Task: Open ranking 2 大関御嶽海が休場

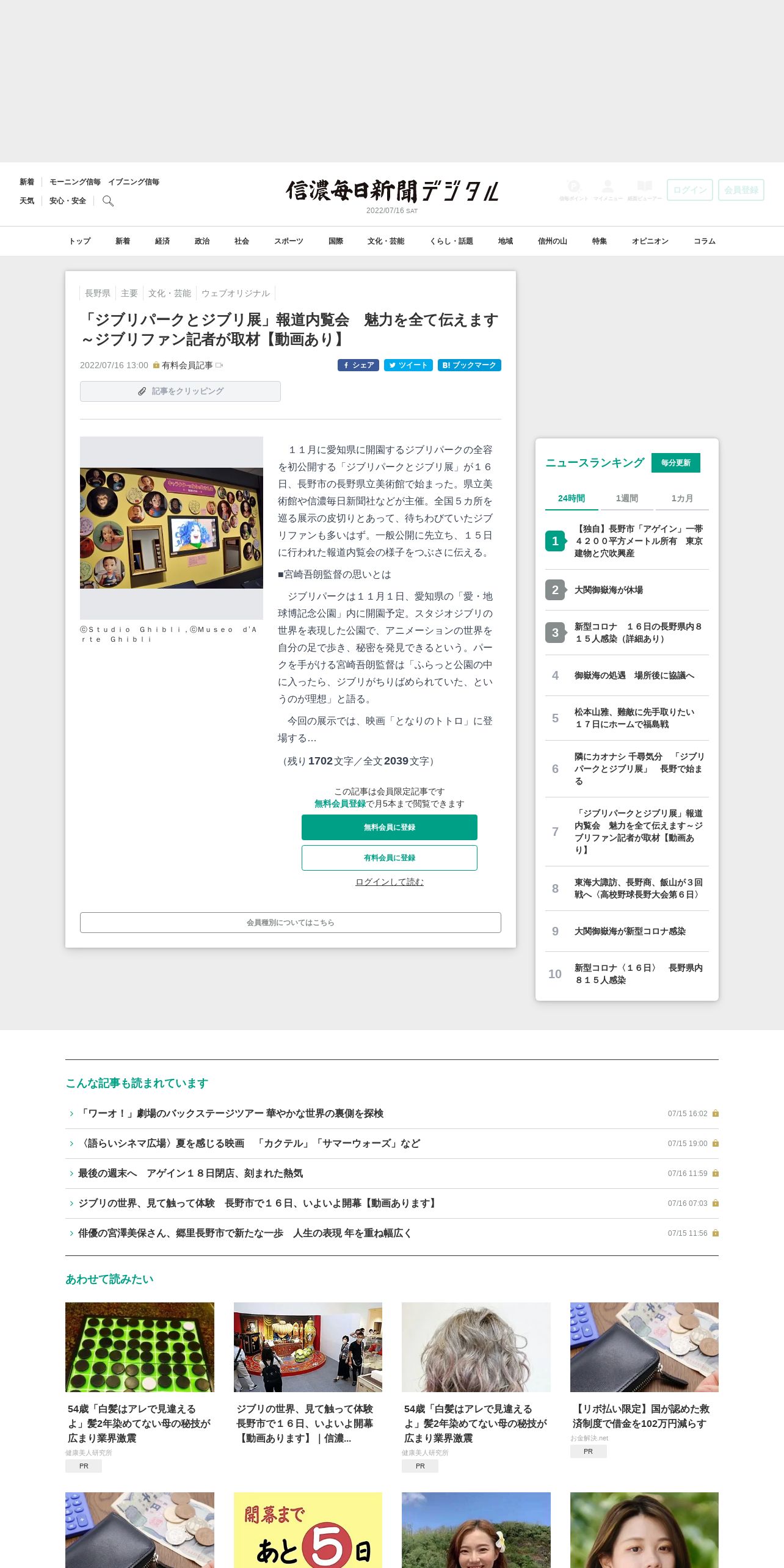Action: (x=609, y=590)
